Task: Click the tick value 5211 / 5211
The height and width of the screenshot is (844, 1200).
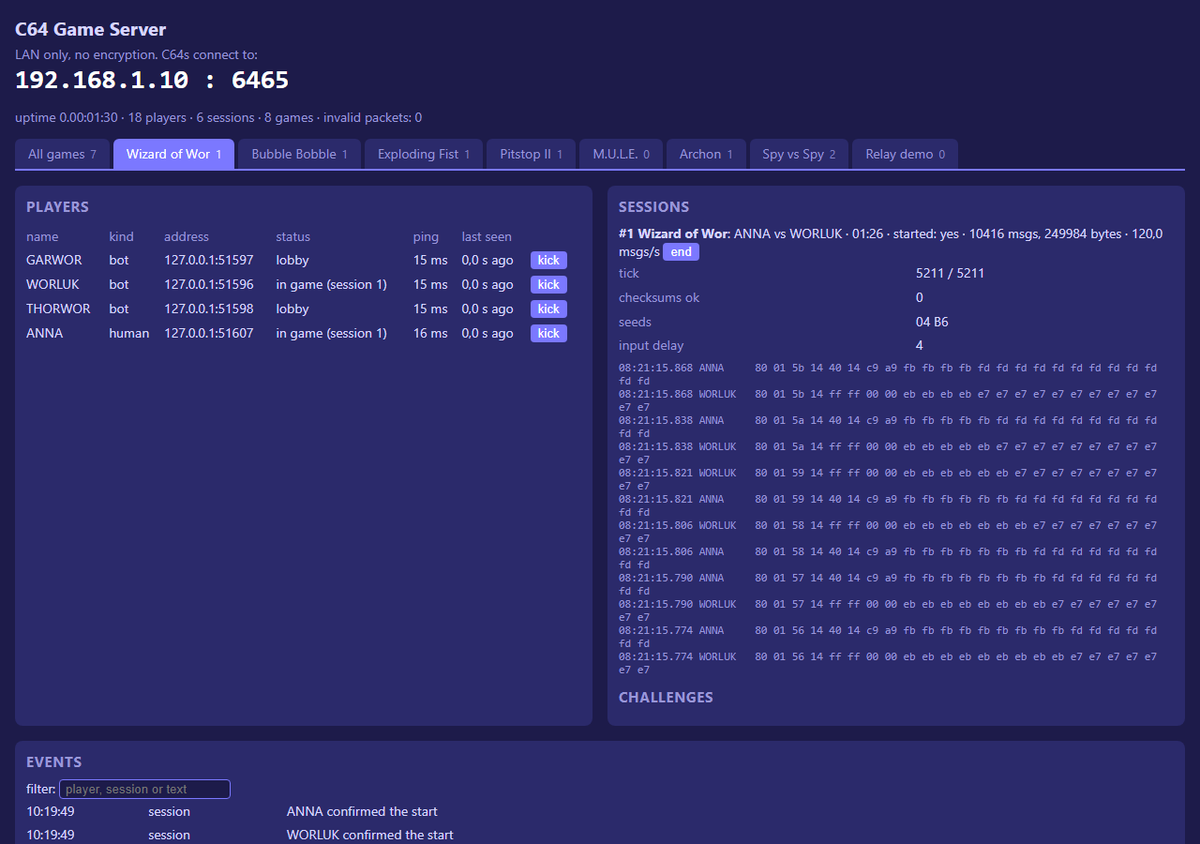Action: (950, 273)
